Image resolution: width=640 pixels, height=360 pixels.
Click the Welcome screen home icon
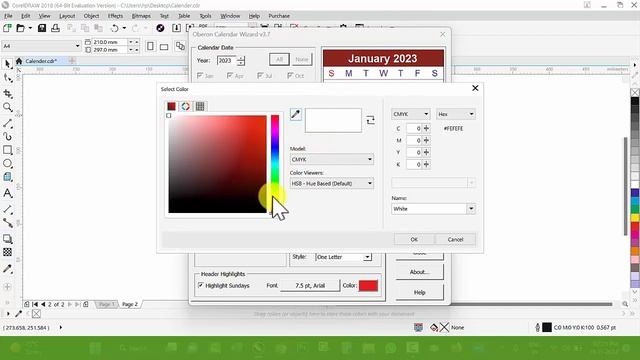coord(19,61)
